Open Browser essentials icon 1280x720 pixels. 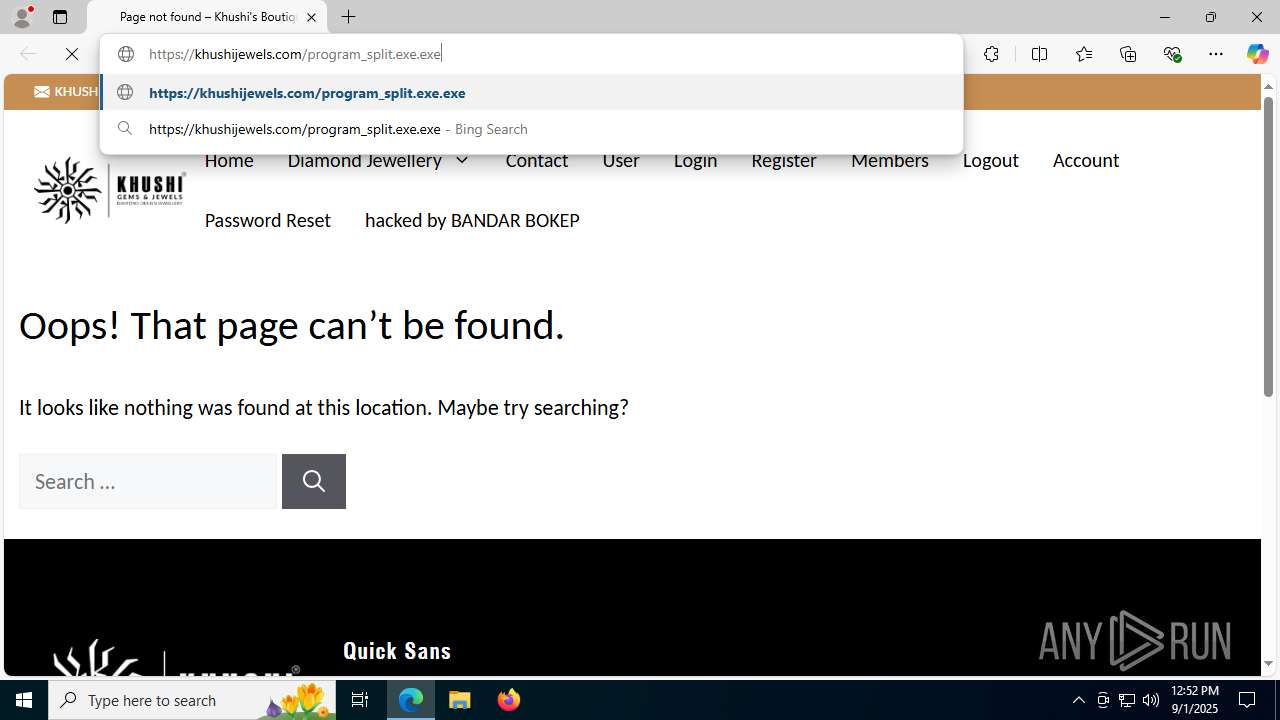[x=1172, y=54]
